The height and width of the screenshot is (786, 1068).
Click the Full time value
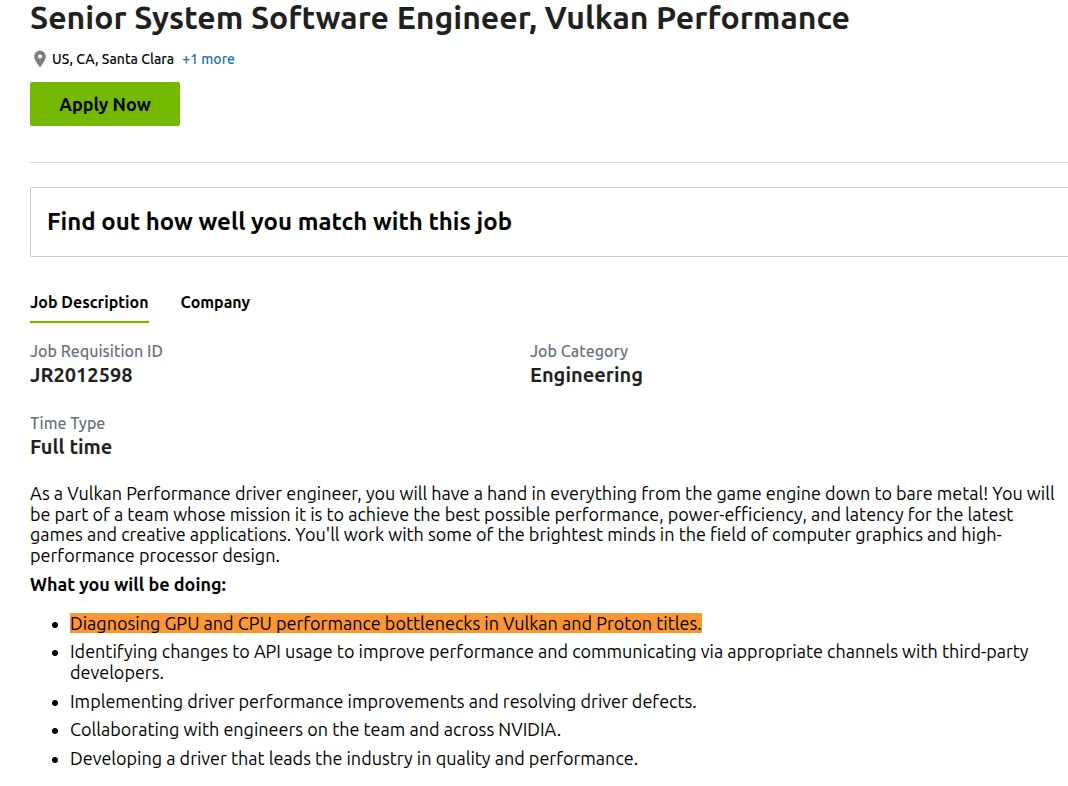pos(70,447)
